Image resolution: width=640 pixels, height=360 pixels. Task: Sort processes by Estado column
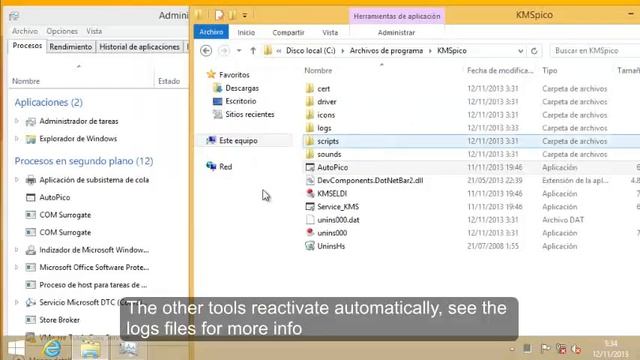click(x=169, y=81)
